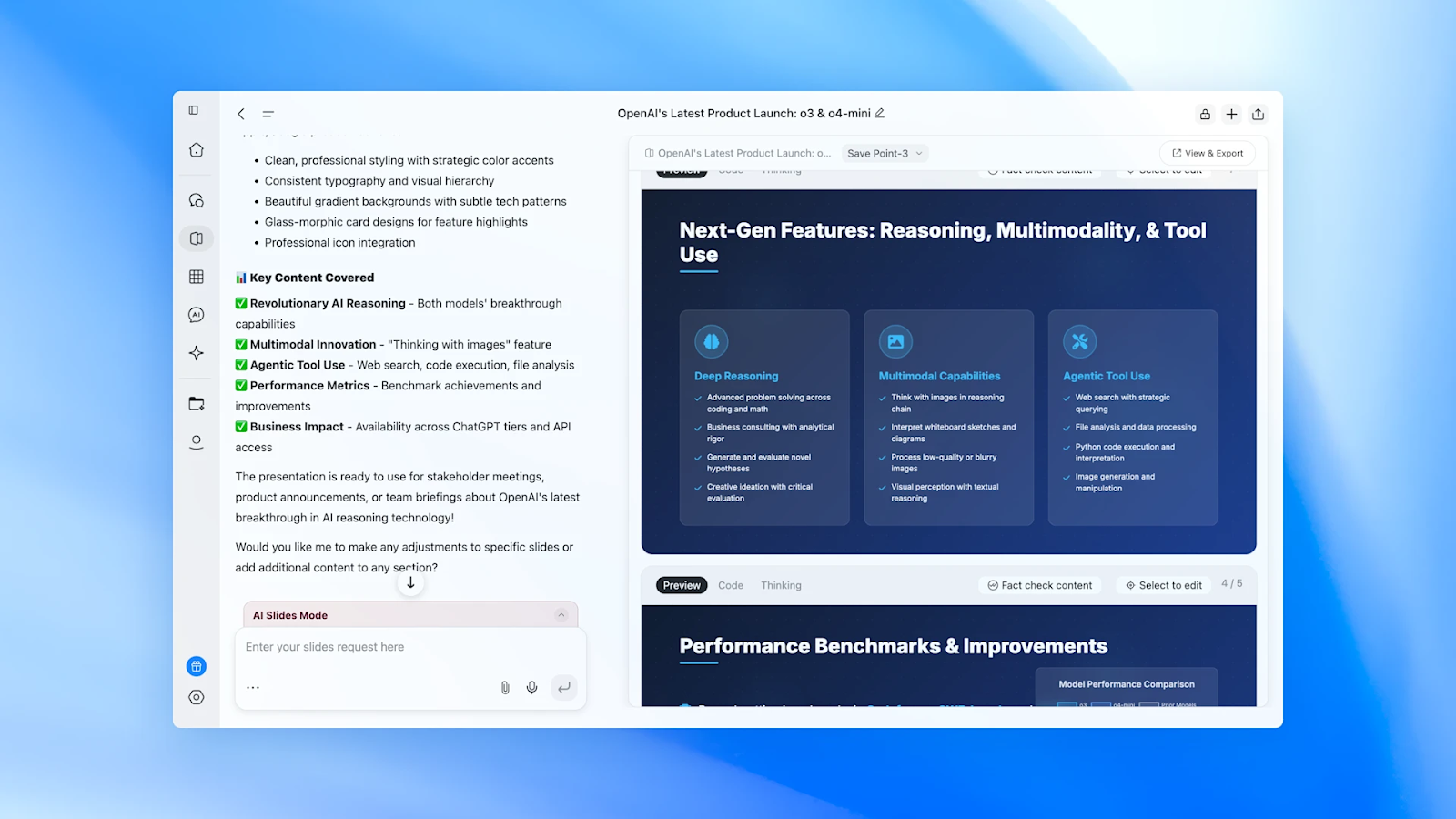The width and height of the screenshot is (1456, 819).
Task: Click the back arrow in chat header
Action: [x=241, y=114]
